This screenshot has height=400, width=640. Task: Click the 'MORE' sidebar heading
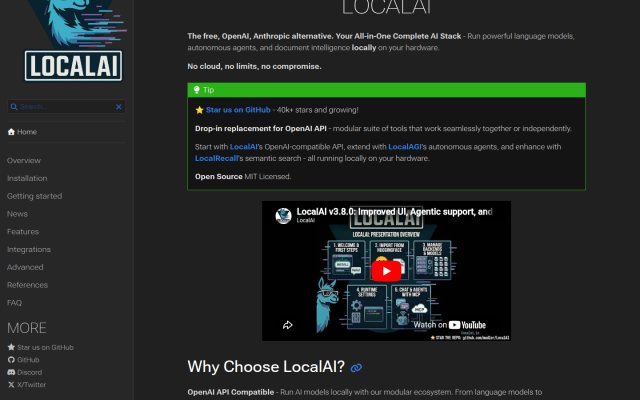tap(27, 328)
